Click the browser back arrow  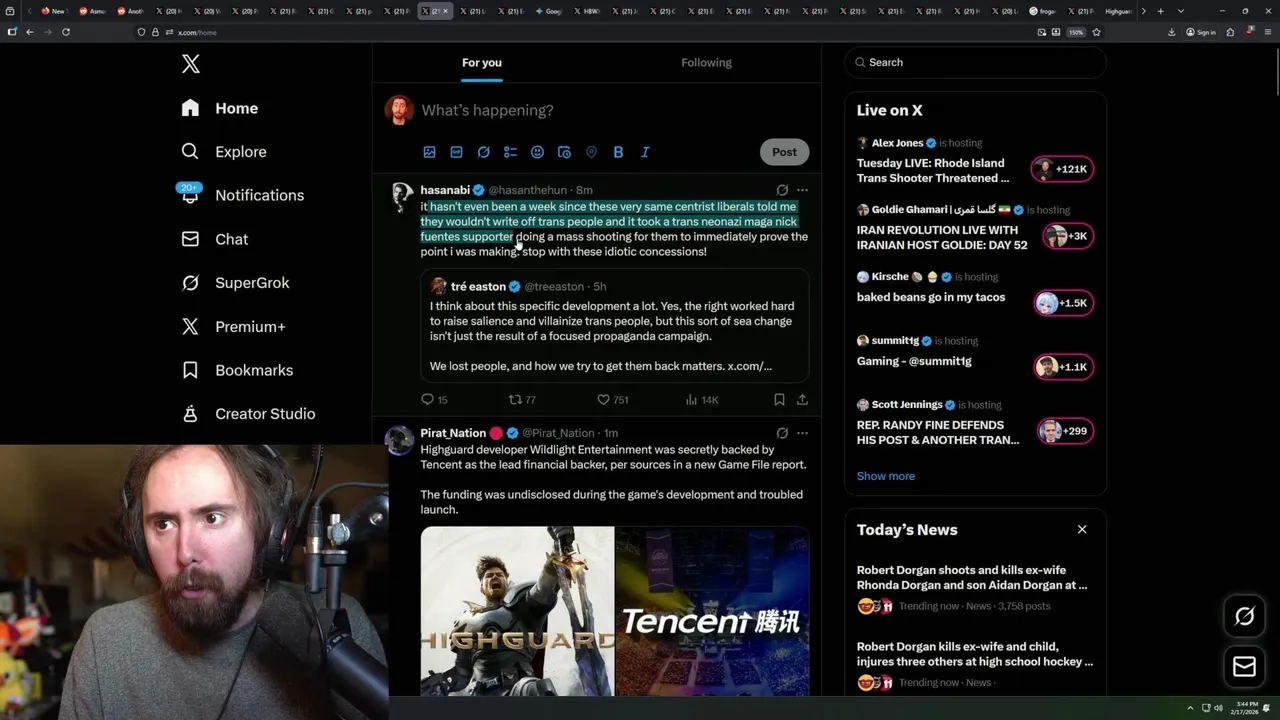tap(30, 32)
